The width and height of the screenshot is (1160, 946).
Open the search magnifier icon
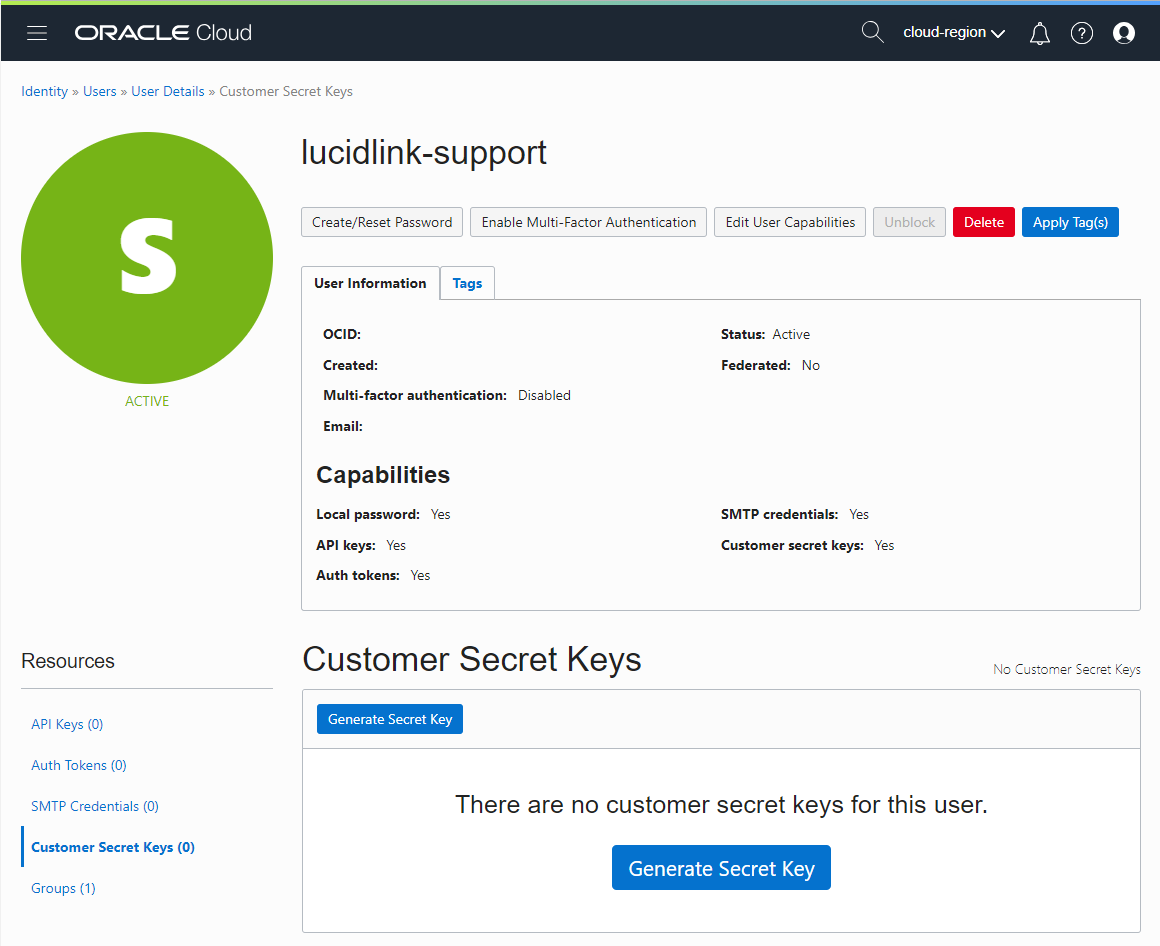point(873,33)
